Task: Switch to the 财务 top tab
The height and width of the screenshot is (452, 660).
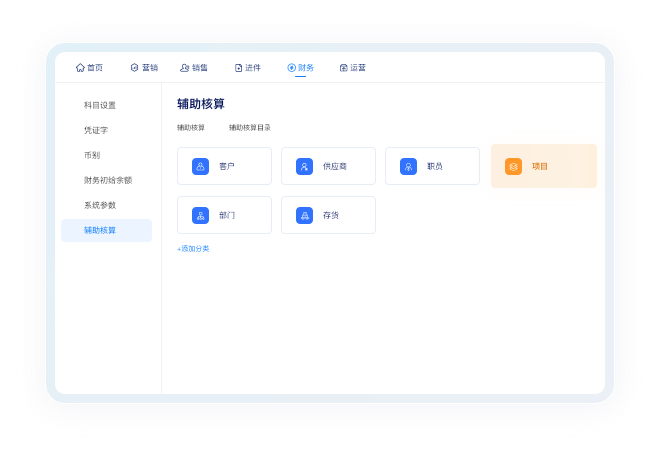Action: click(x=300, y=68)
